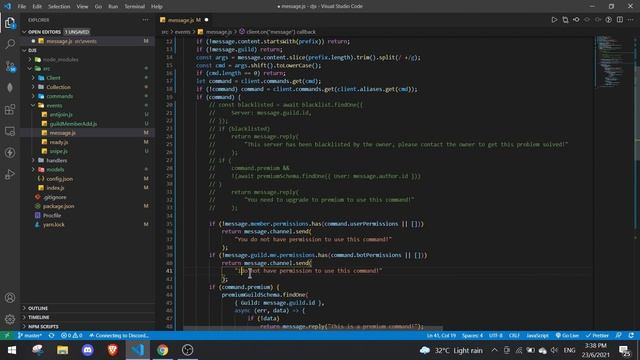The height and width of the screenshot is (360, 640).
Task: Open the Windows Start menu
Action: tap(11, 350)
